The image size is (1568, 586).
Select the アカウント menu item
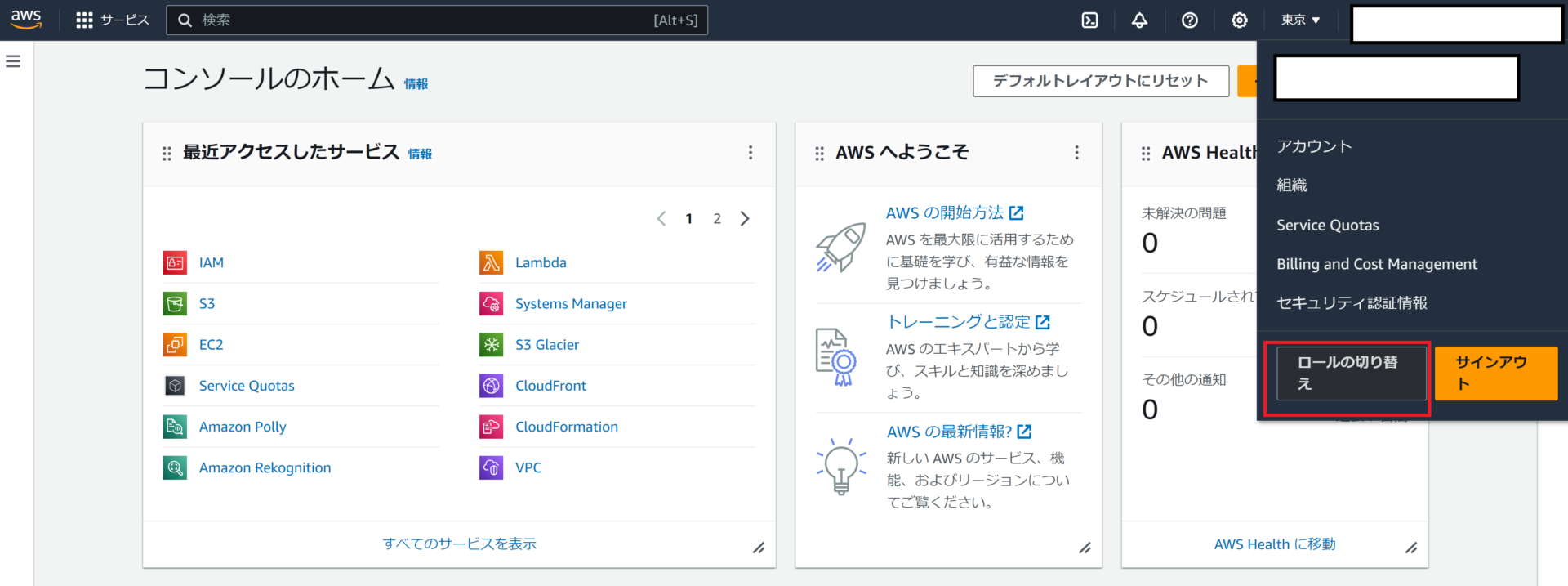[1315, 146]
